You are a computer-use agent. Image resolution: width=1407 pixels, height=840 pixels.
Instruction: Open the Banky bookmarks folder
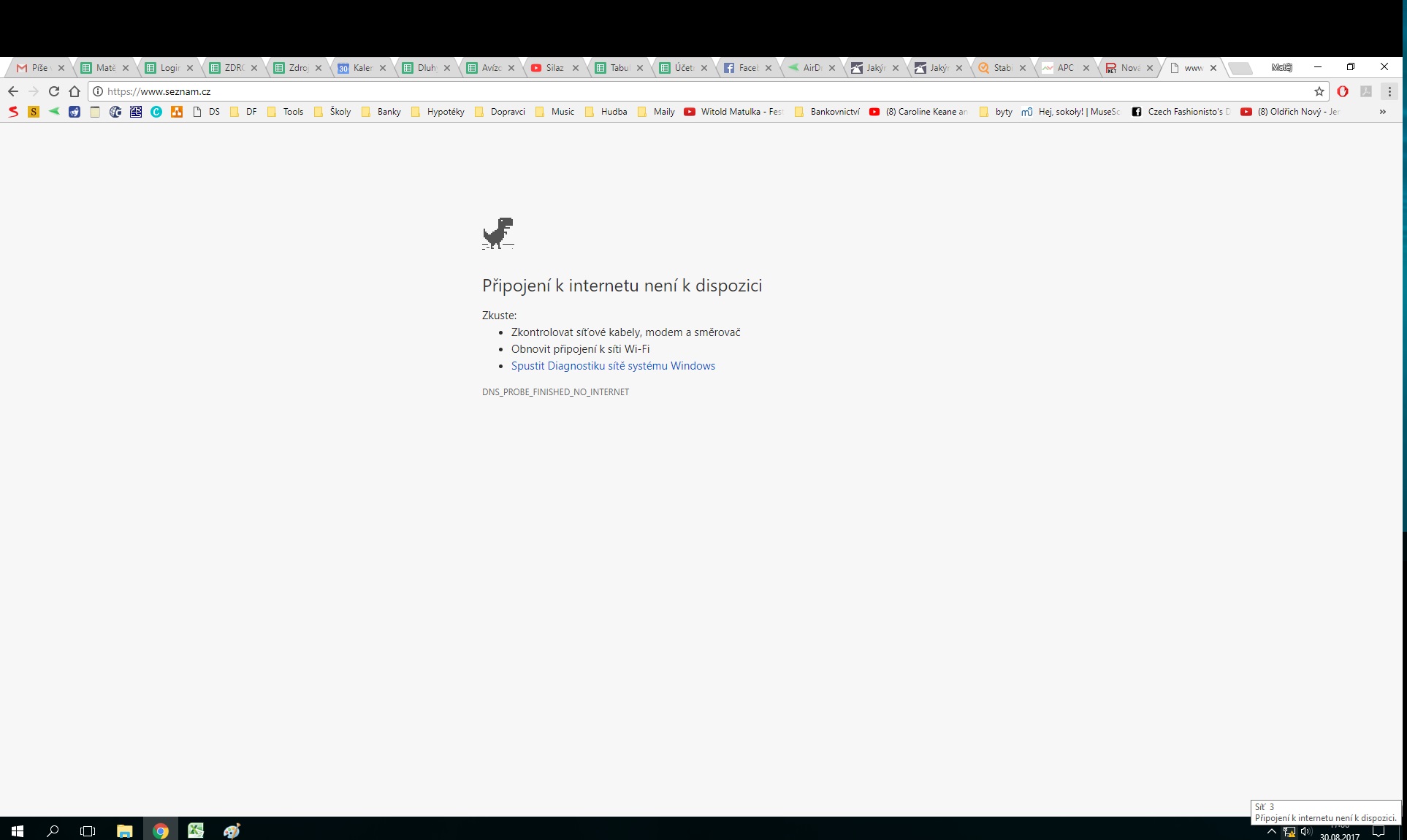click(x=381, y=112)
